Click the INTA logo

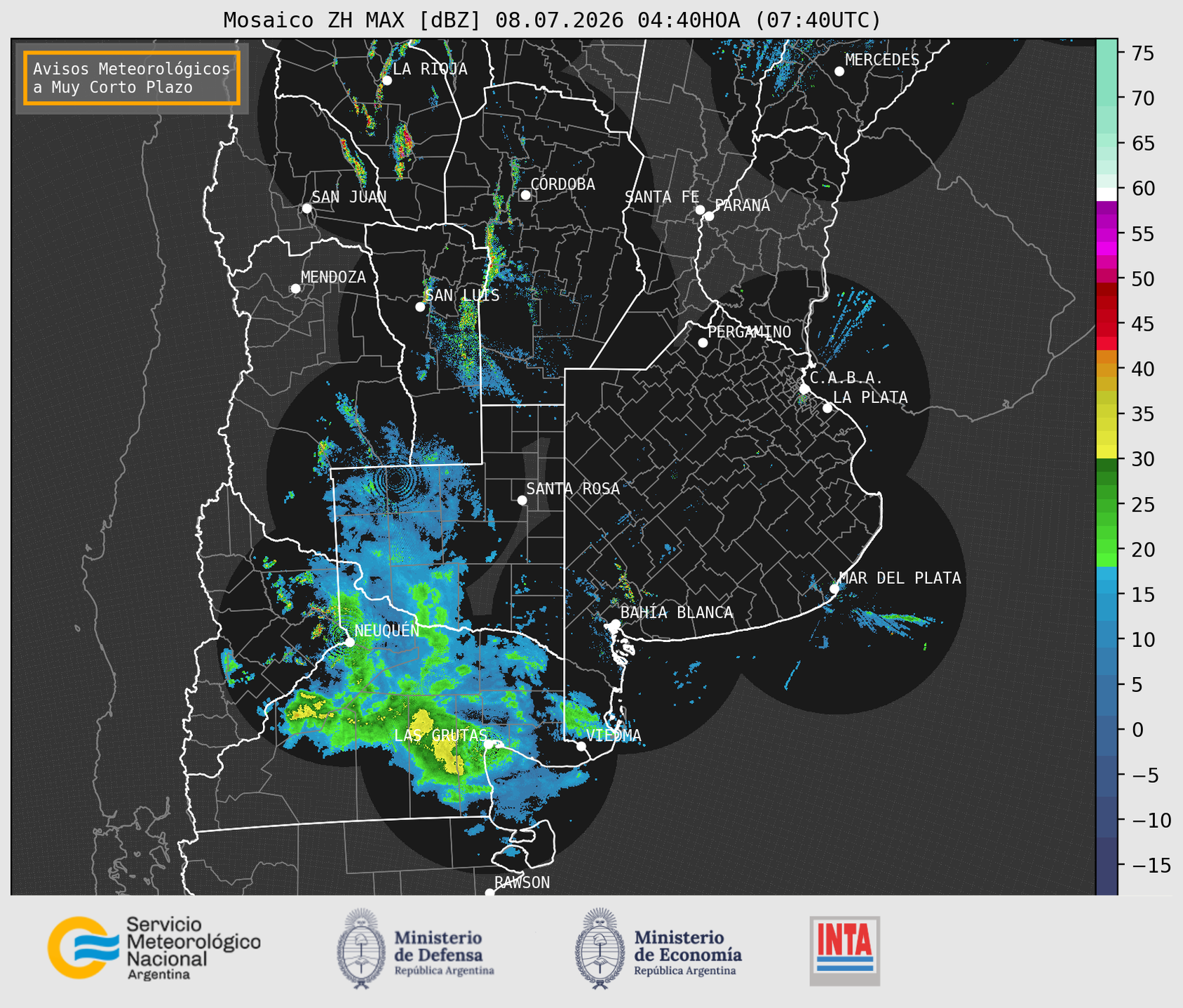pos(845,951)
